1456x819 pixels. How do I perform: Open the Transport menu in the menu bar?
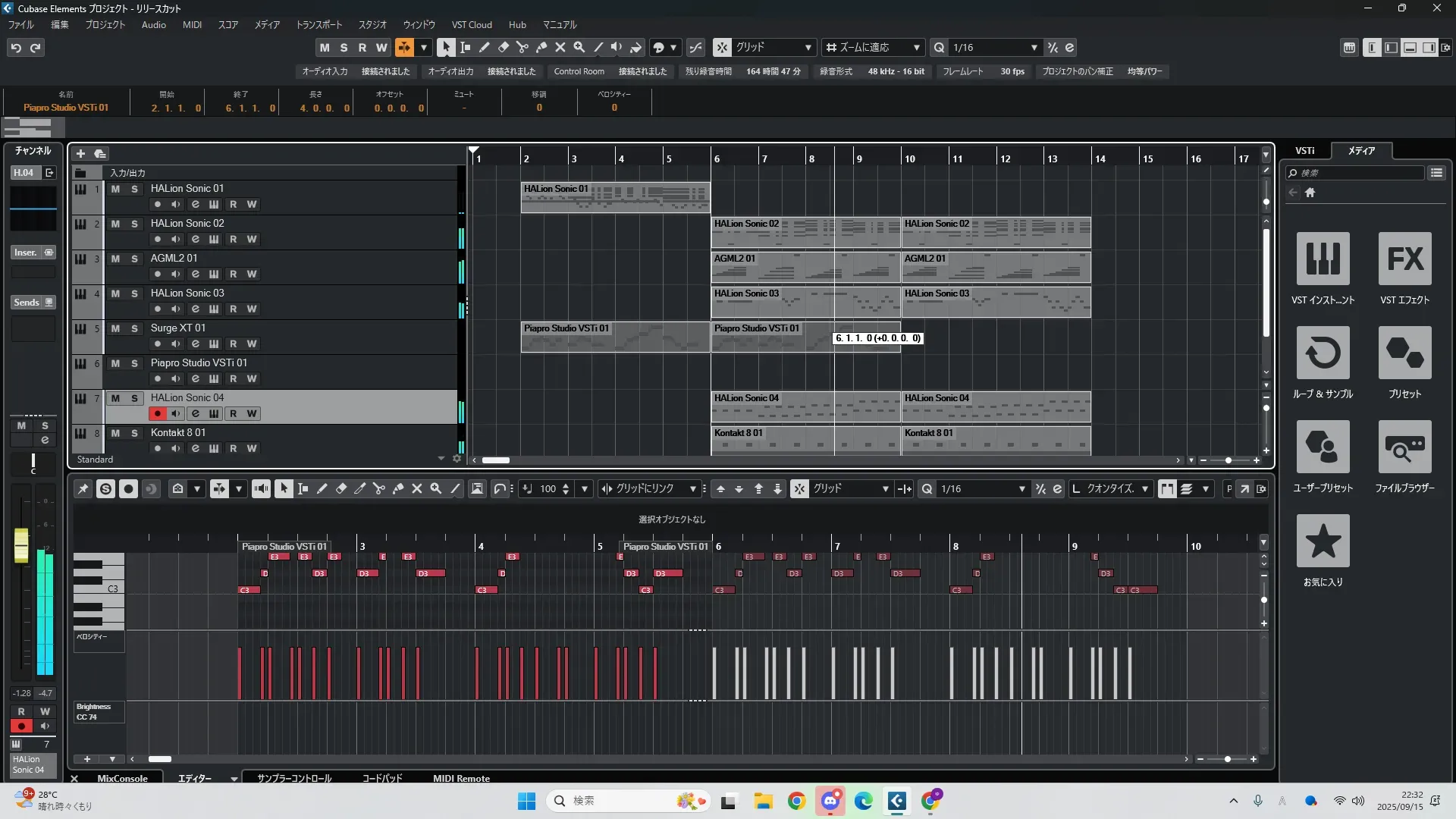pyautogui.click(x=318, y=24)
